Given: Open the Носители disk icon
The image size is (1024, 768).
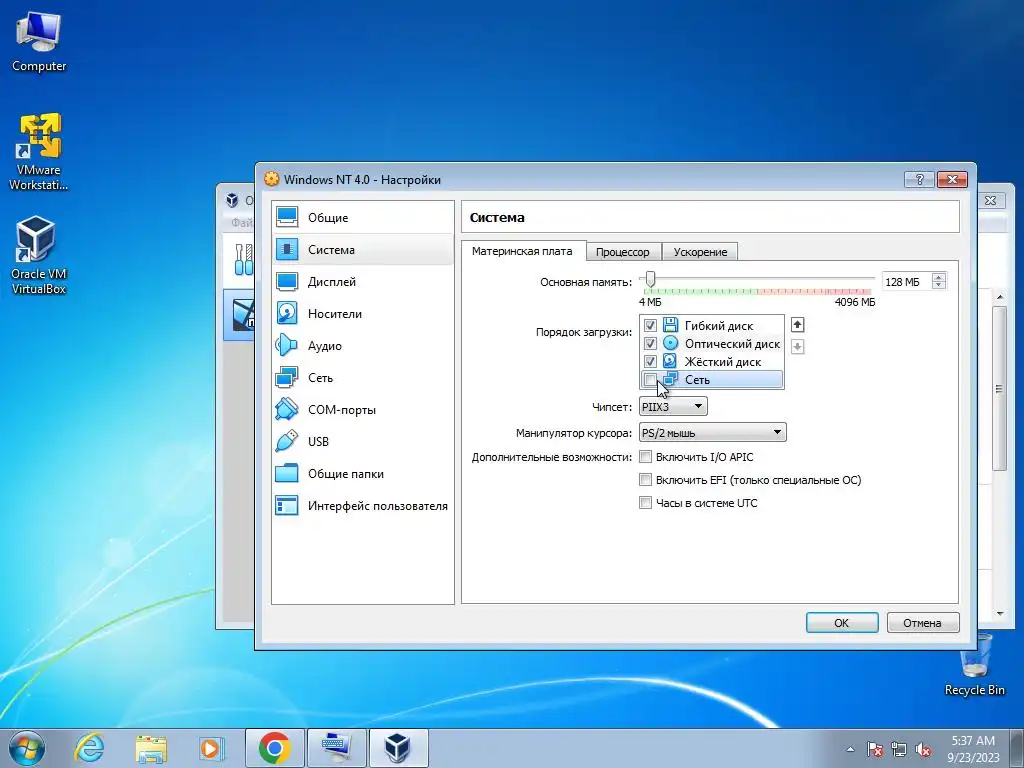Looking at the screenshot, I should [287, 313].
